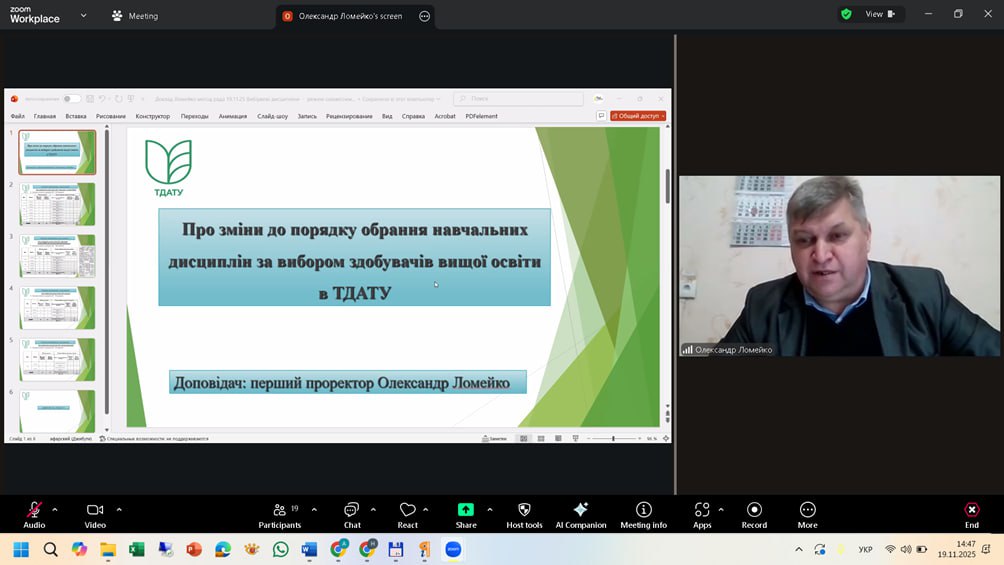The width and height of the screenshot is (1004, 565).
Task: Open Excel from taskbar
Action: point(136,550)
